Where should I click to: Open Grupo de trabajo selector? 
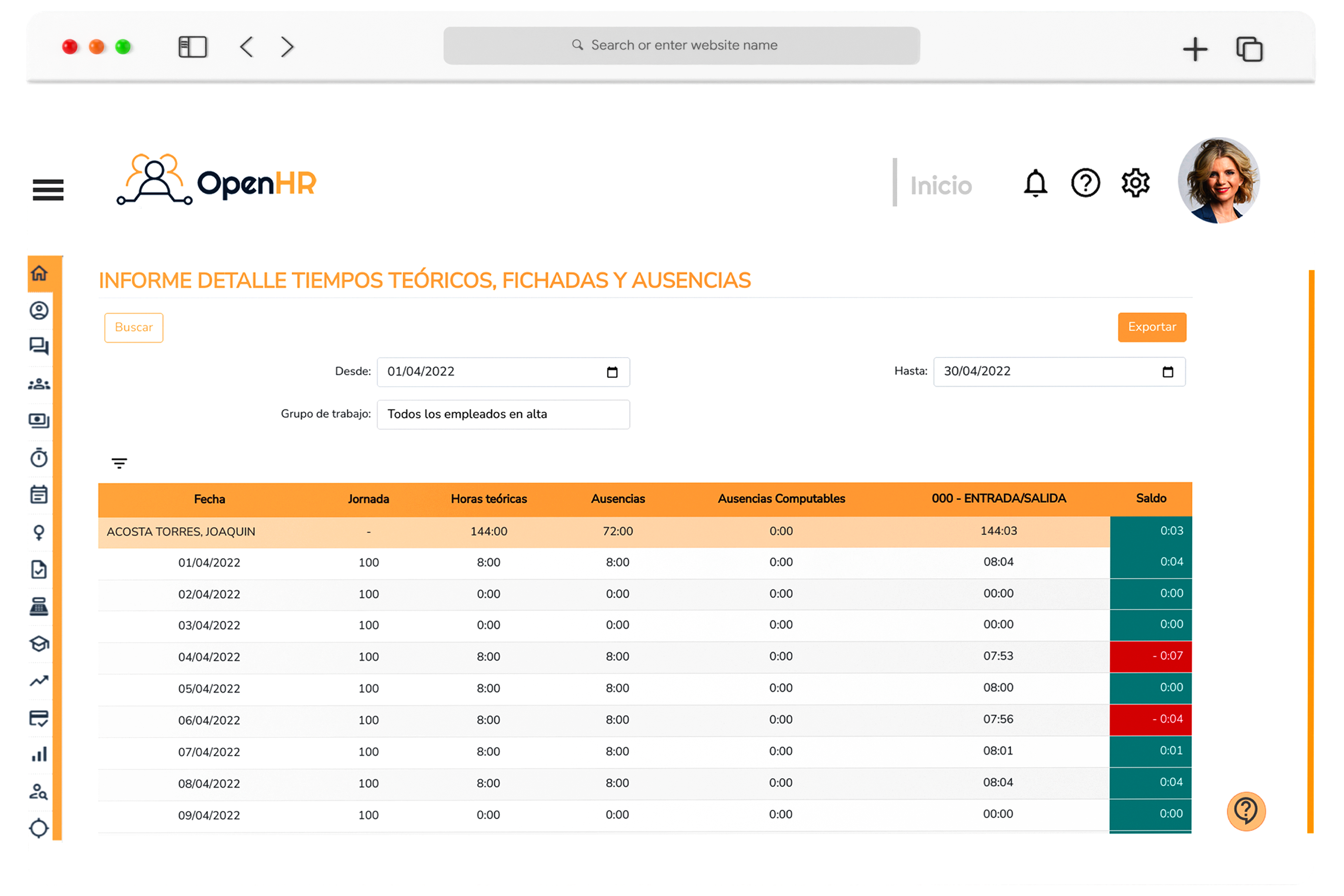coord(503,414)
